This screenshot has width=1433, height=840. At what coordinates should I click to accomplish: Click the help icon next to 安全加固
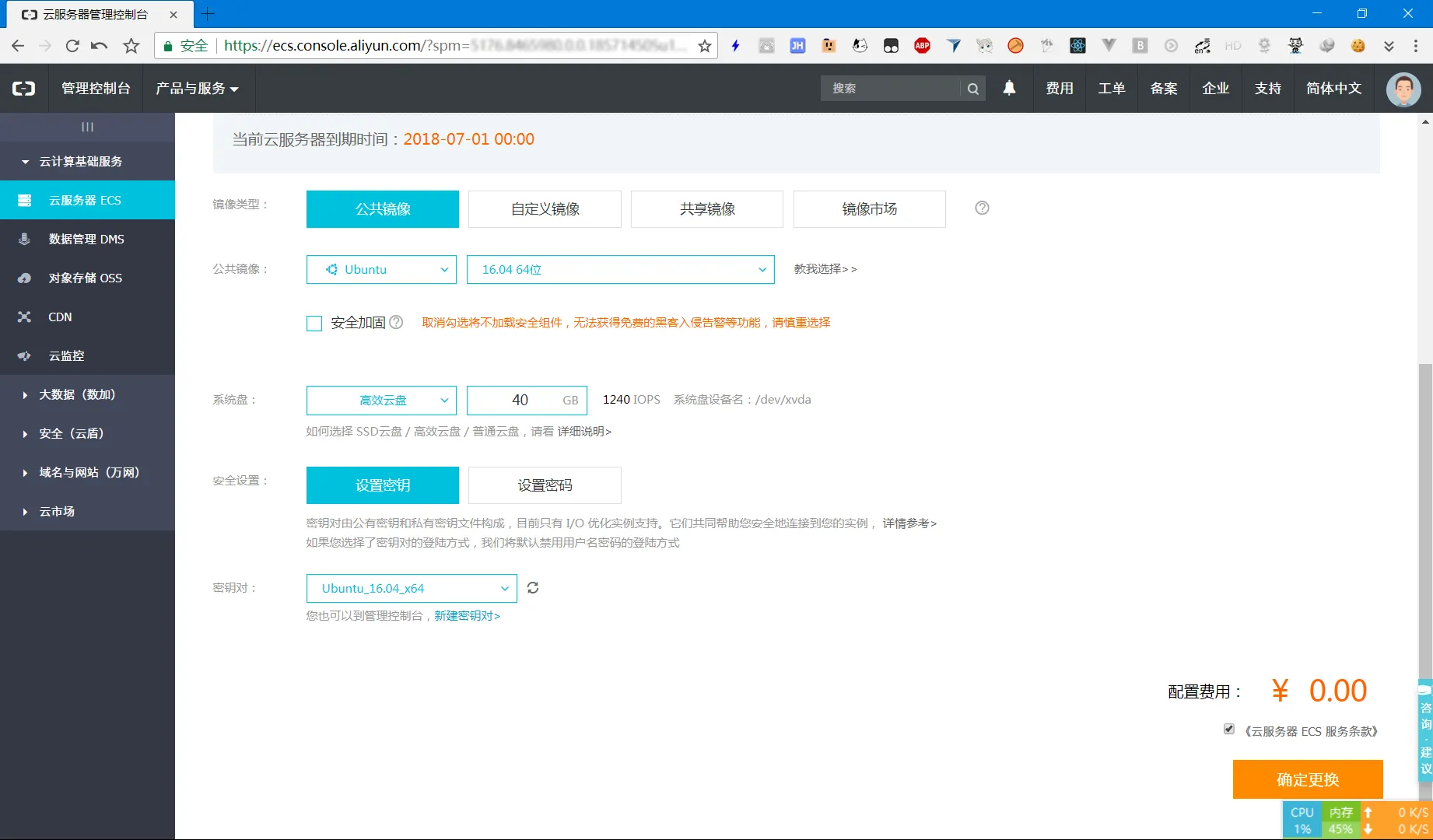(x=396, y=322)
